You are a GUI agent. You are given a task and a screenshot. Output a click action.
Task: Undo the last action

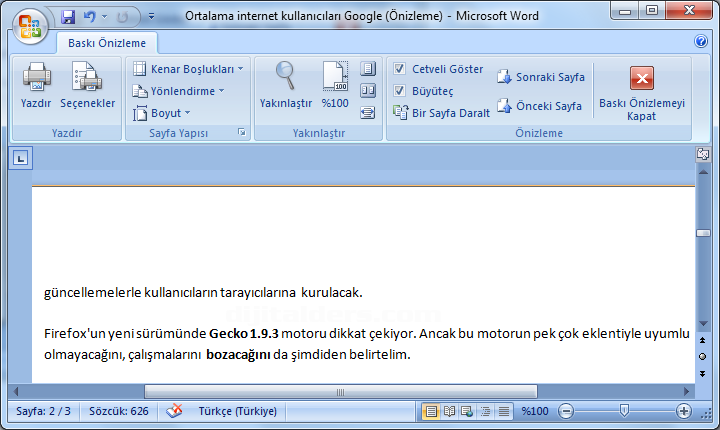tap(90, 17)
